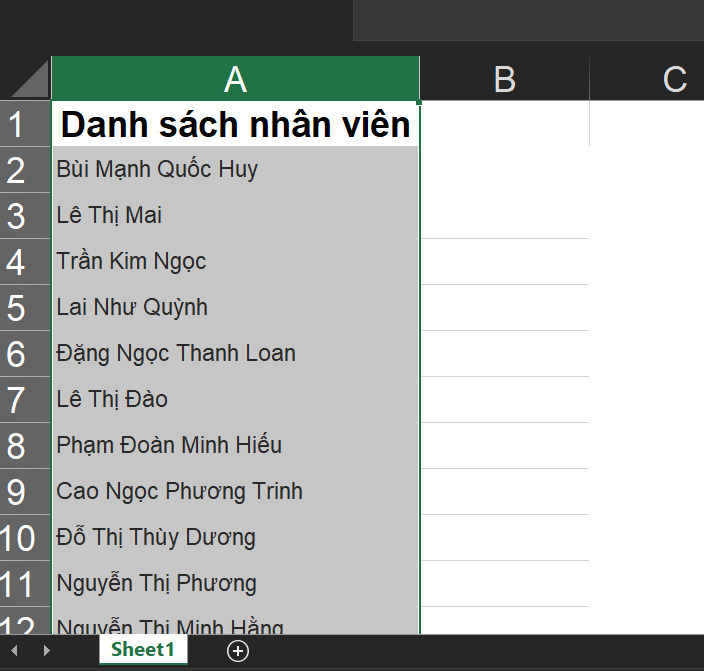Click cell 'Trần Kim Ngọc'
The image size is (704, 671).
pos(236,262)
